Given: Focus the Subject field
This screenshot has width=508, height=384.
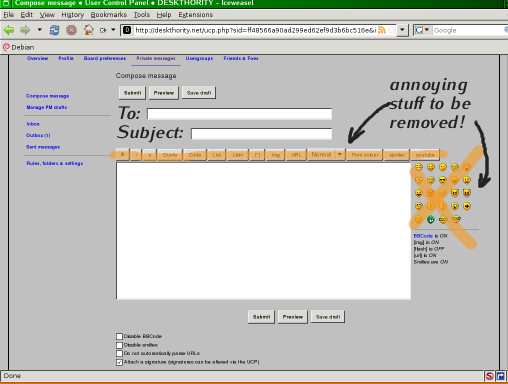Looking at the screenshot, I should click(x=261, y=134).
